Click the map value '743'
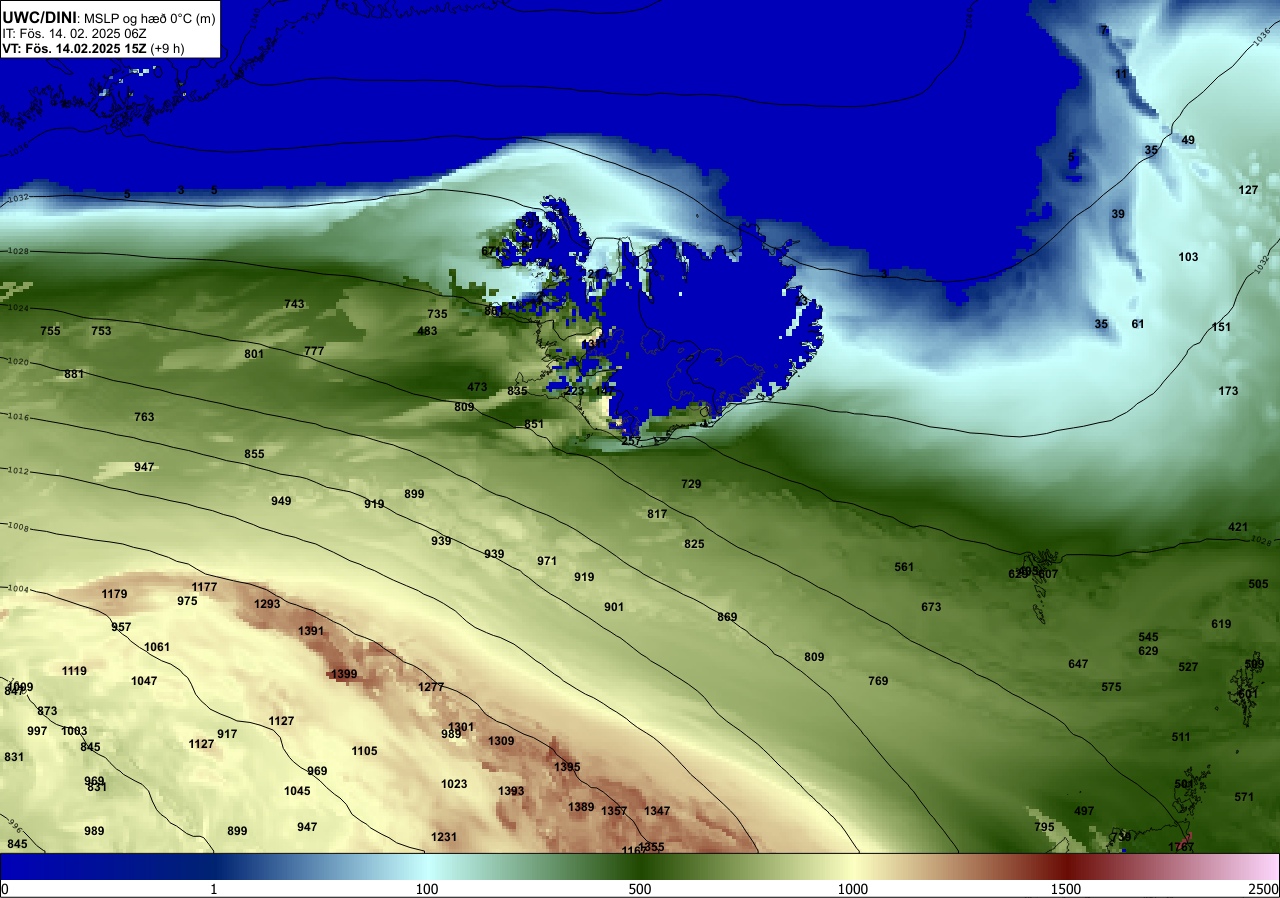Screen dimensions: 1280x898 (294, 304)
